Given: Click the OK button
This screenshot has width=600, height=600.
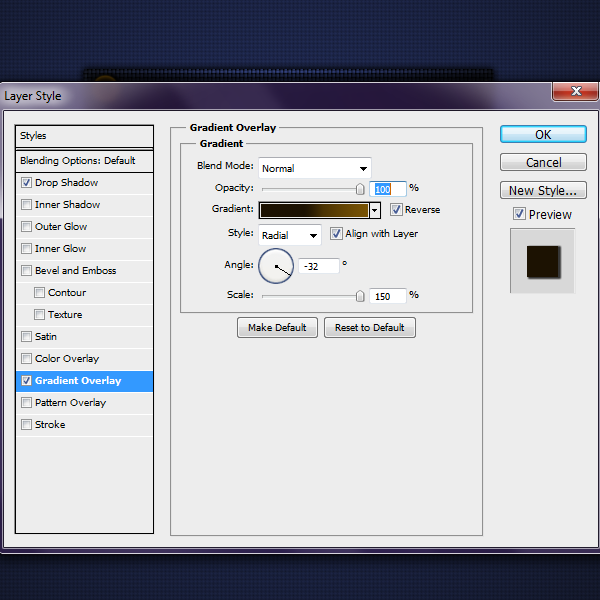Looking at the screenshot, I should coord(543,134).
